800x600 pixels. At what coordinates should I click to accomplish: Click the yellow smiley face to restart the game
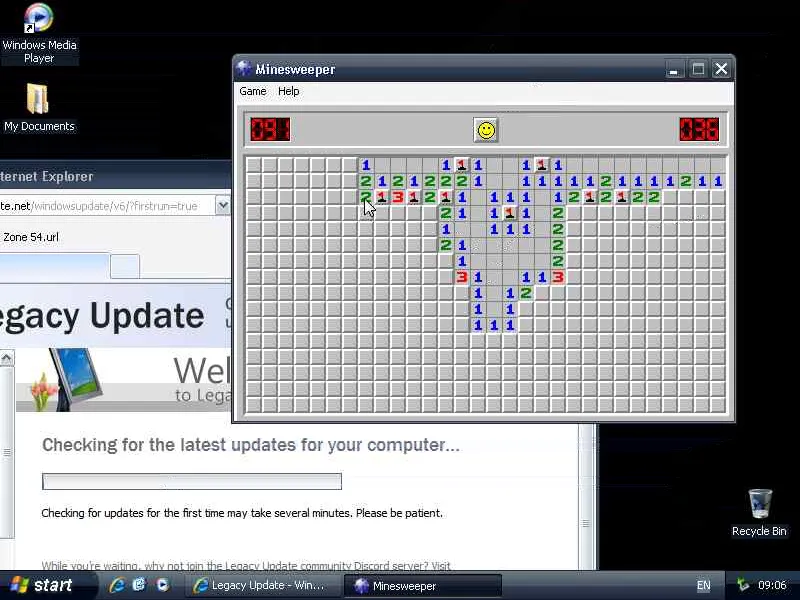coord(486,130)
